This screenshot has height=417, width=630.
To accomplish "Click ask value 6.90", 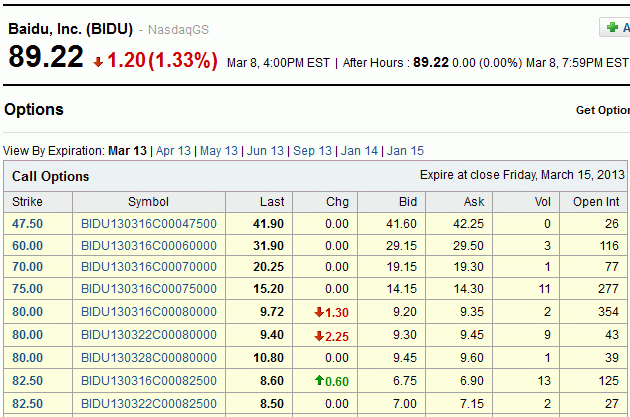I will pyautogui.click(x=472, y=380).
